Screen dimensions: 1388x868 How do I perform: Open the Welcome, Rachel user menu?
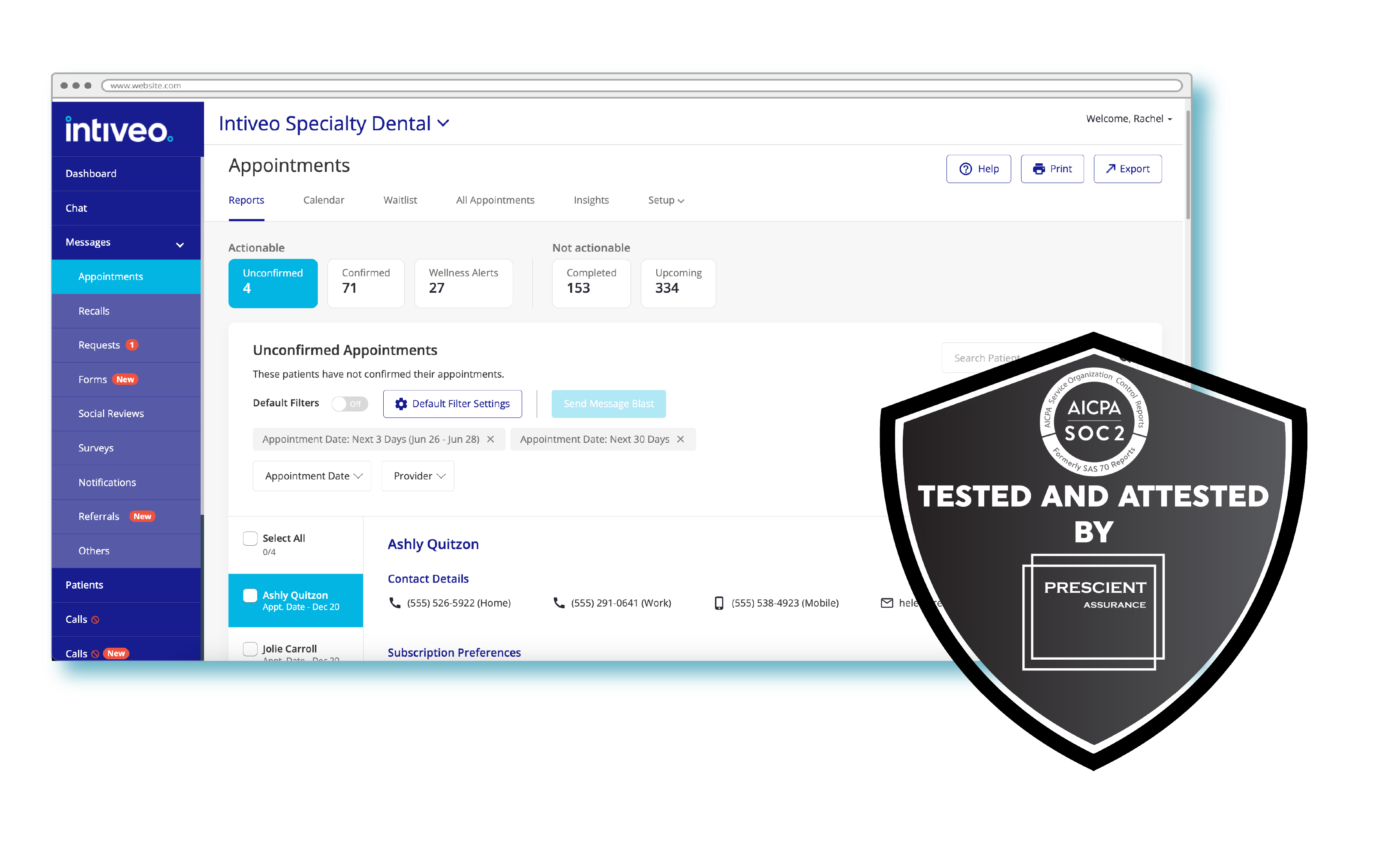click(x=1129, y=119)
